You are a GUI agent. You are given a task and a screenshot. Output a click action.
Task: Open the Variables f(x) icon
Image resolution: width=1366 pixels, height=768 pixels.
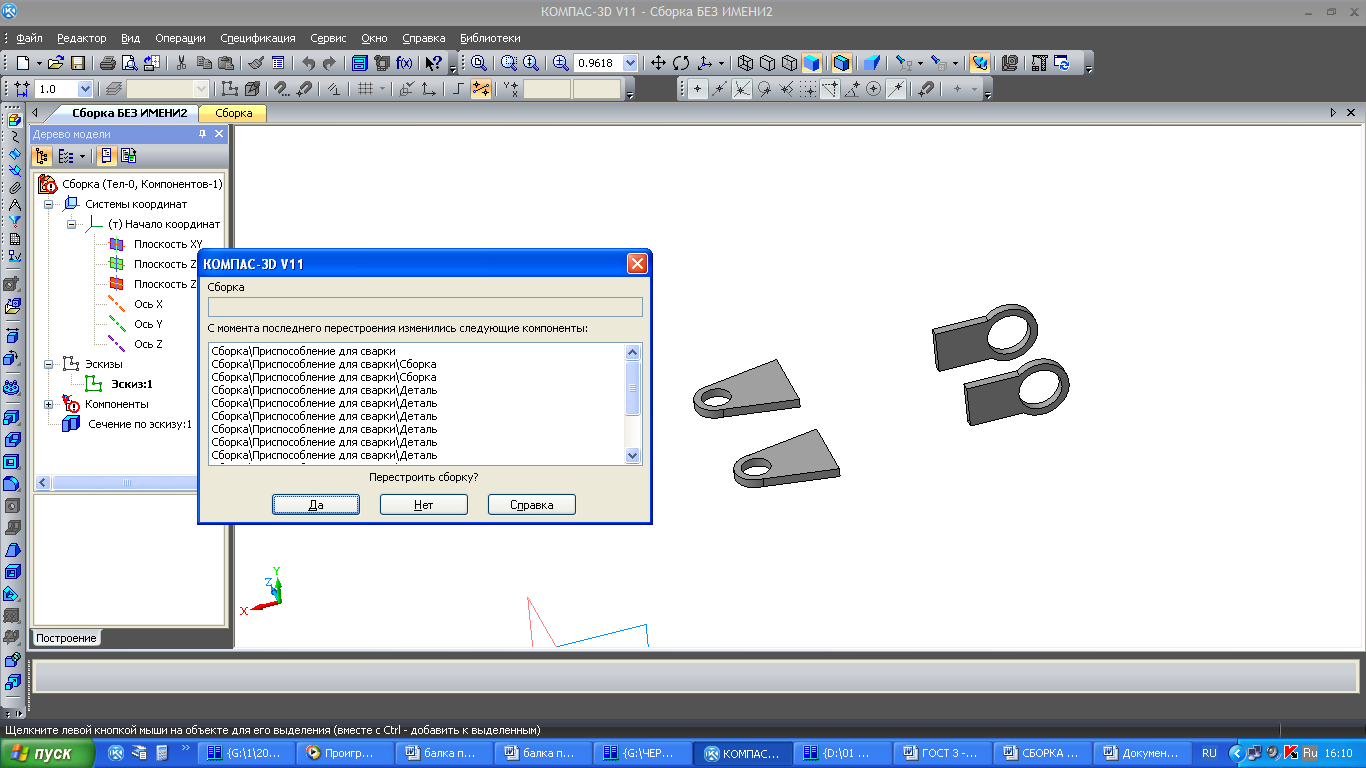click(405, 63)
